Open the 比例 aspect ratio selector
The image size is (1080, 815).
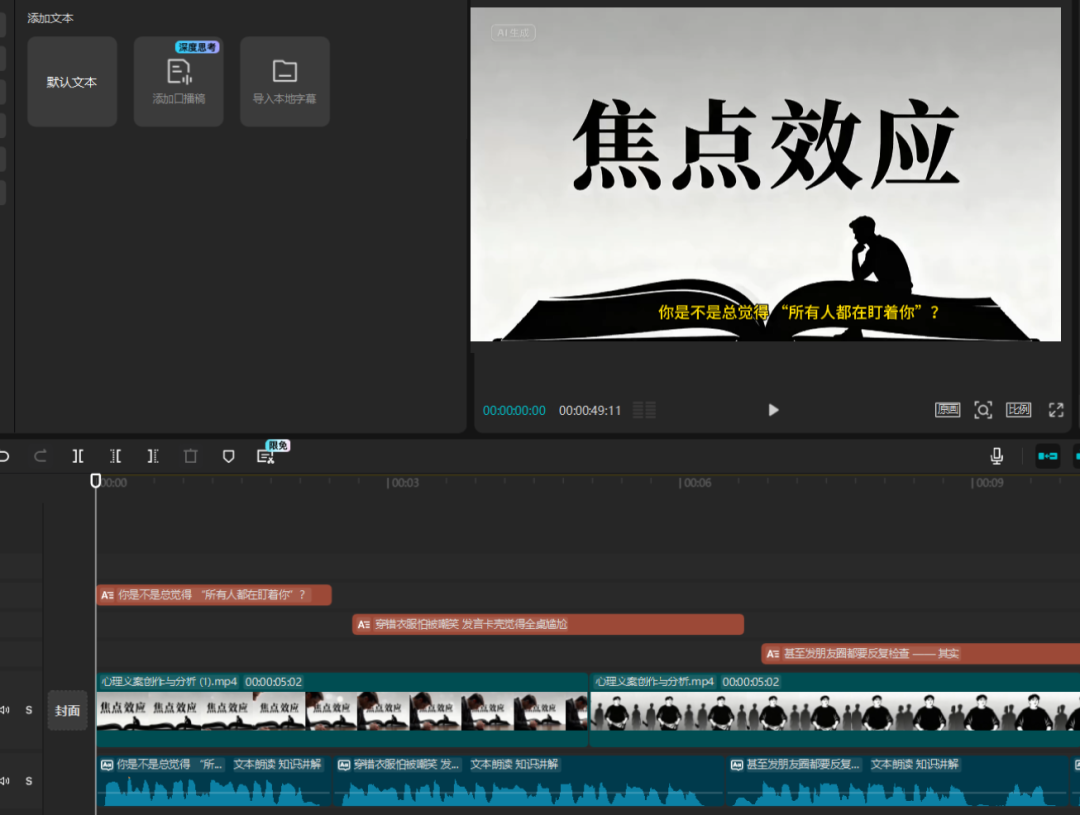coord(1018,410)
